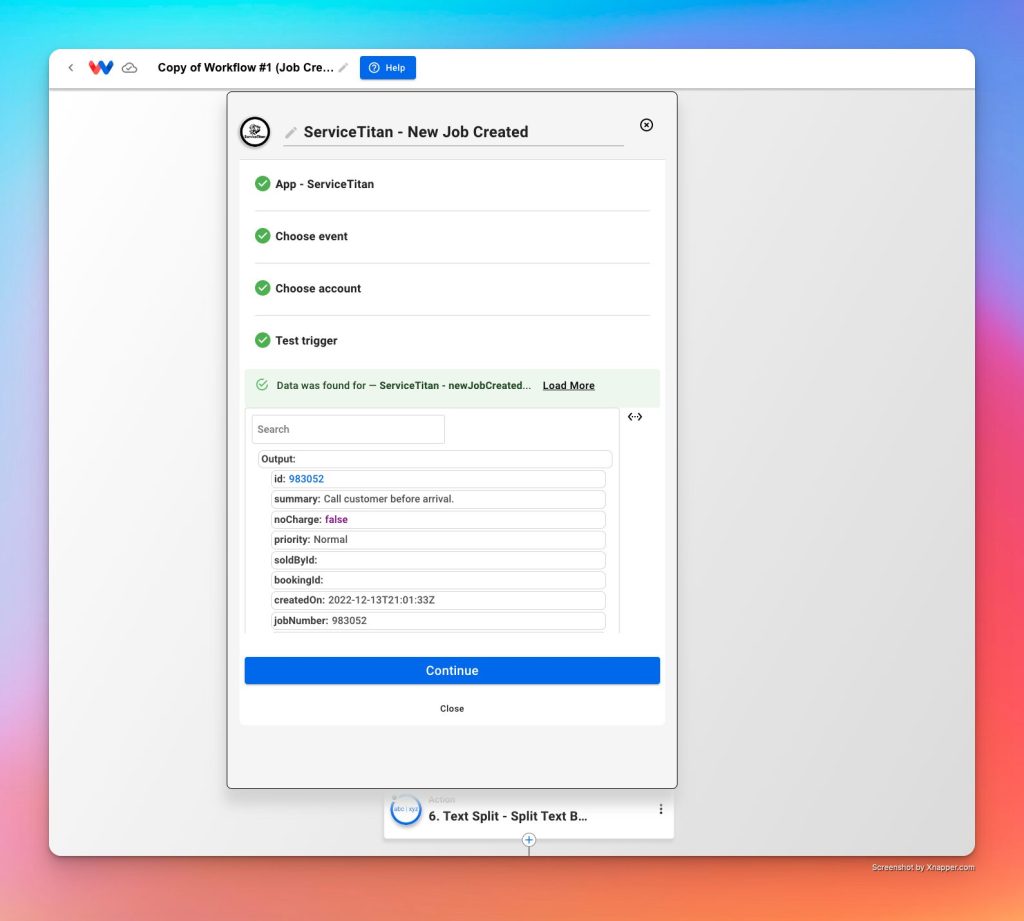Expand the Choose event section
Screen dimensions: 1024x921
click(452, 236)
